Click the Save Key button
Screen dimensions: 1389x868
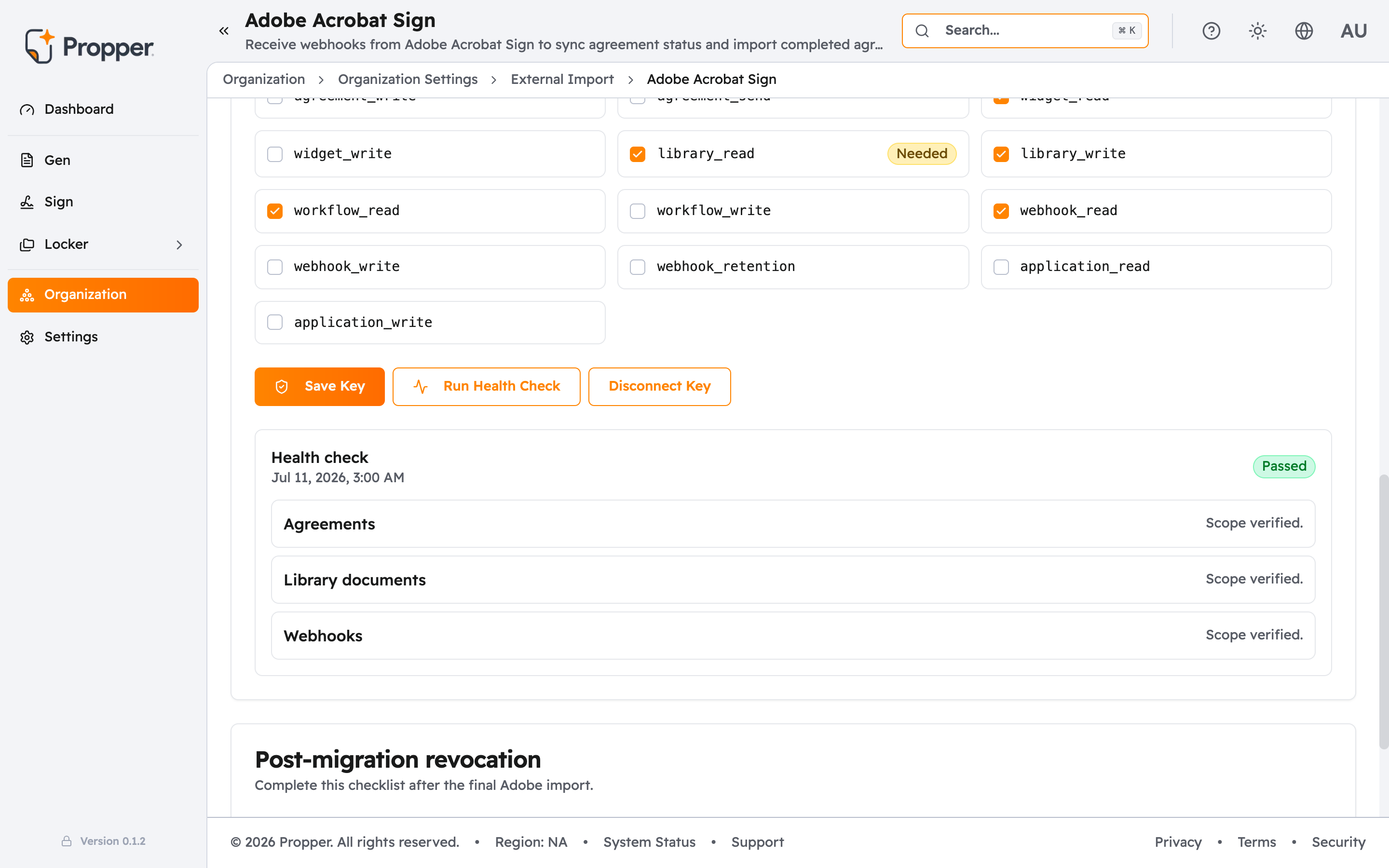coord(320,386)
